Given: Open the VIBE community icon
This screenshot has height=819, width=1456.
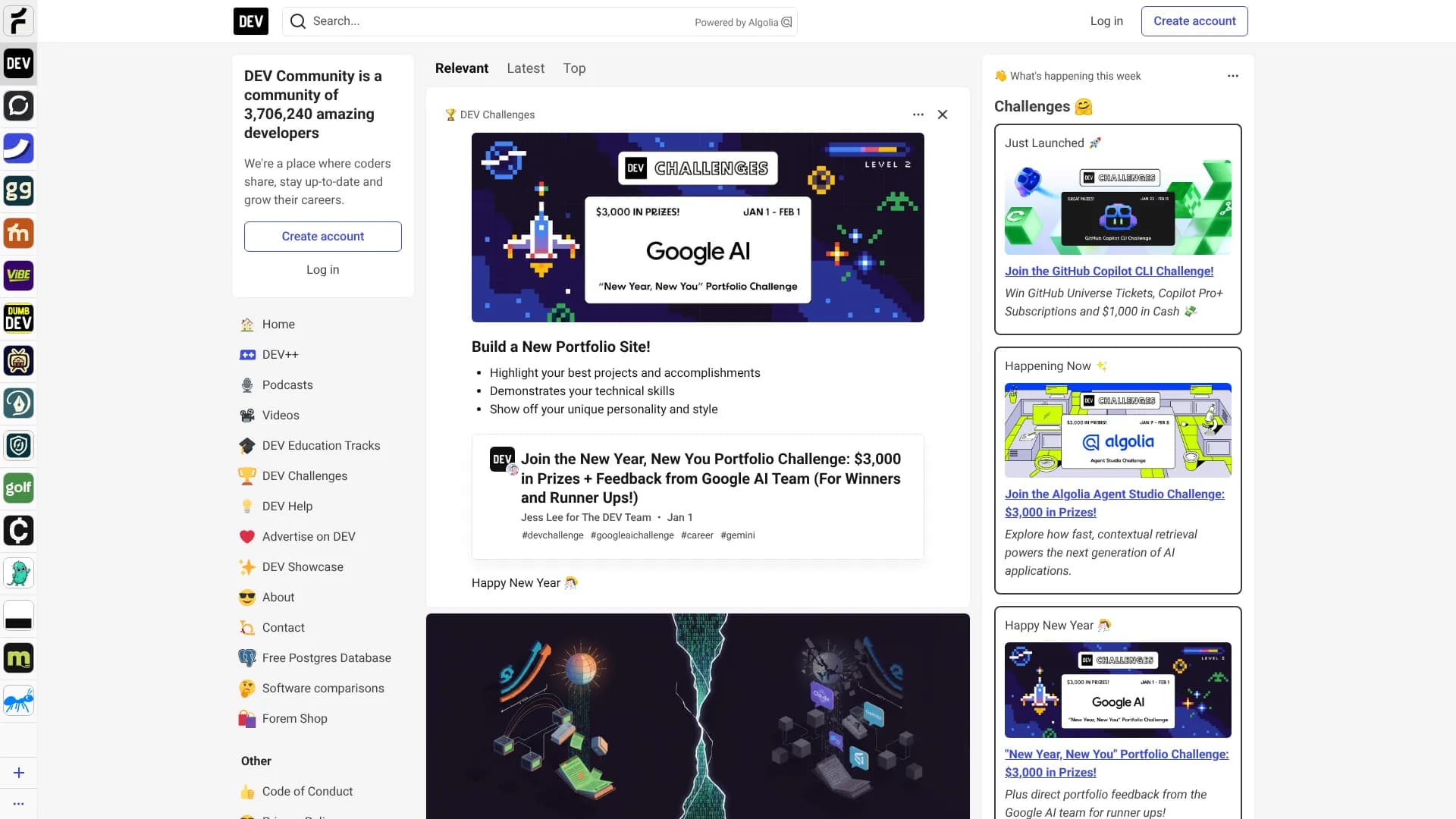Looking at the screenshot, I should click(18, 276).
